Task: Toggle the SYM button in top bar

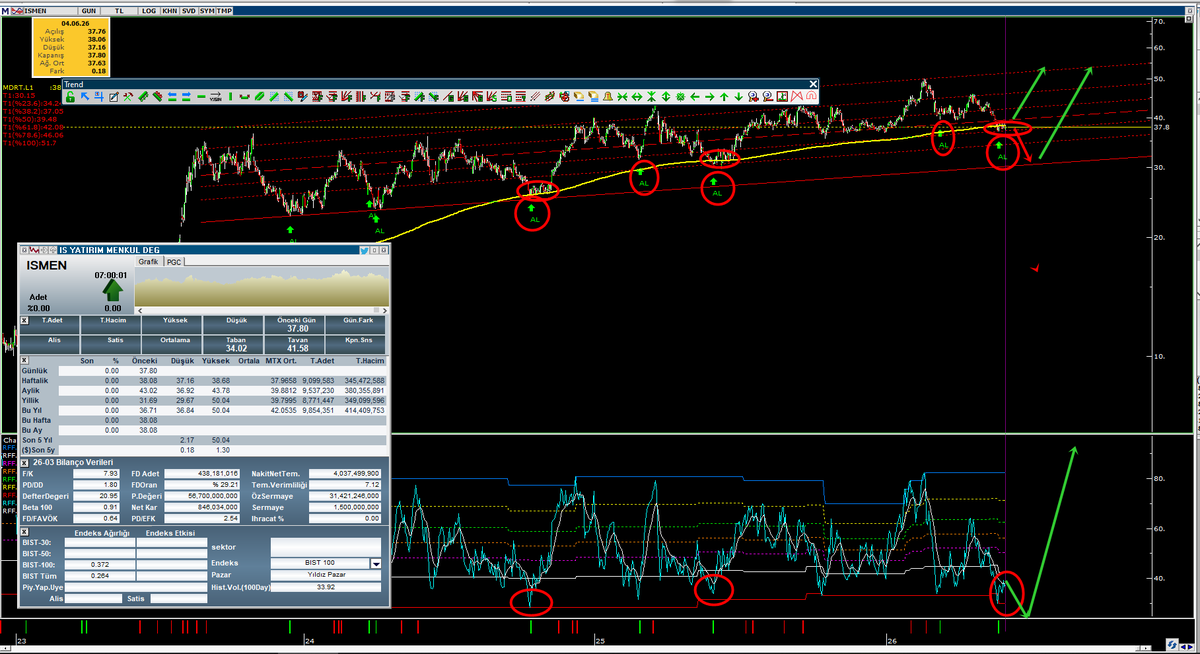Action: (x=207, y=11)
